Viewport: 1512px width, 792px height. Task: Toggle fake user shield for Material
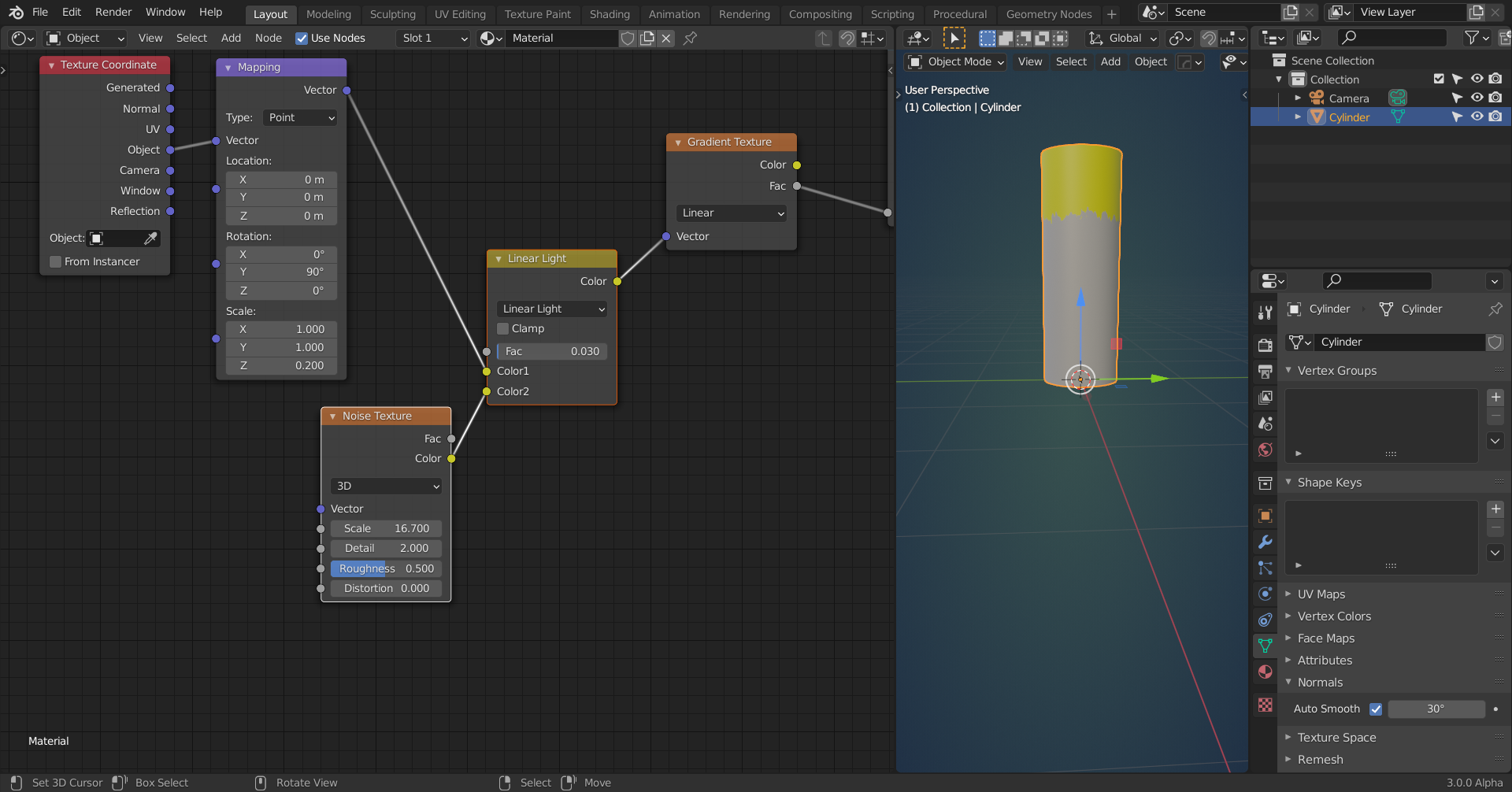click(628, 38)
